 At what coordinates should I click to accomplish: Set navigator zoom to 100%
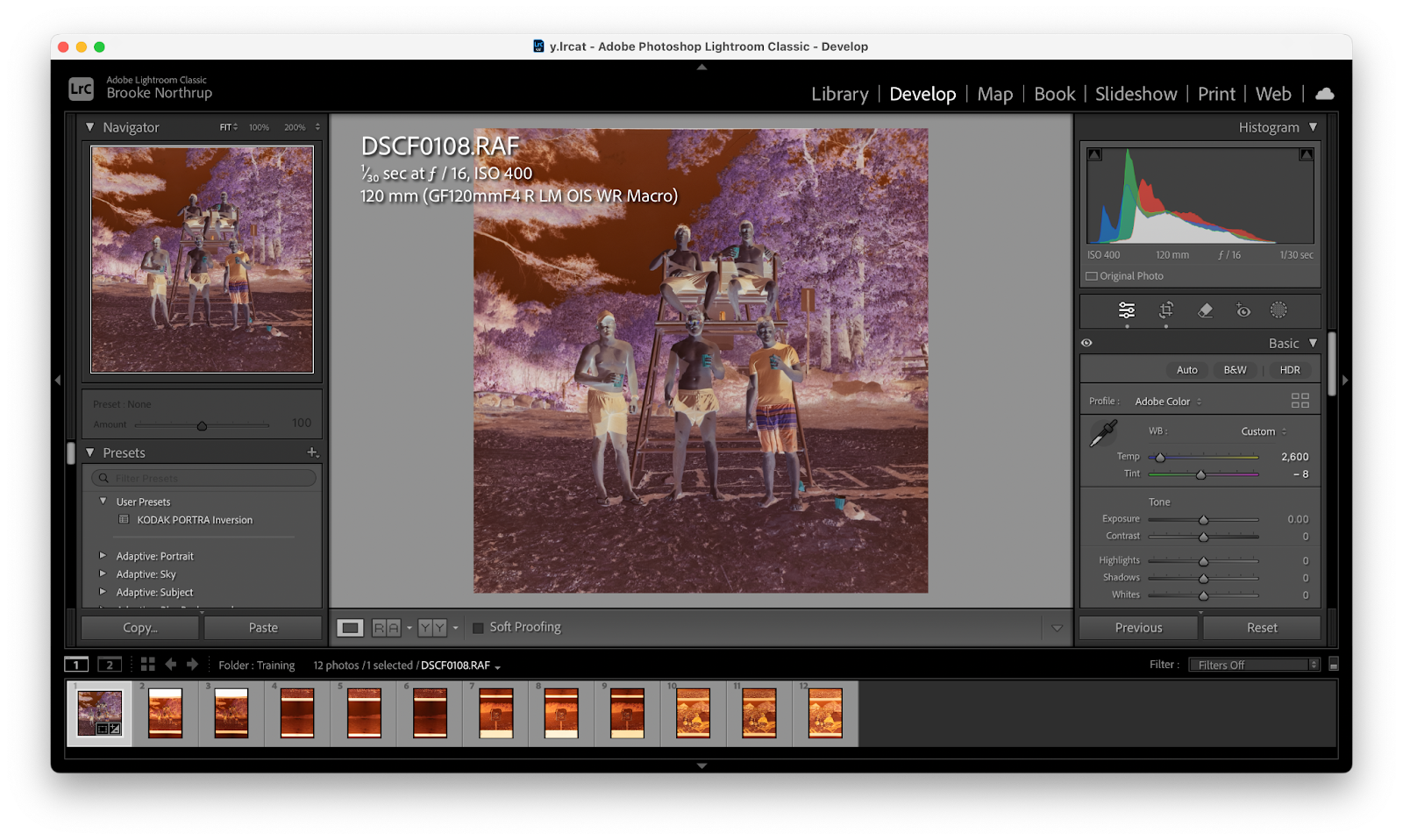[259, 128]
